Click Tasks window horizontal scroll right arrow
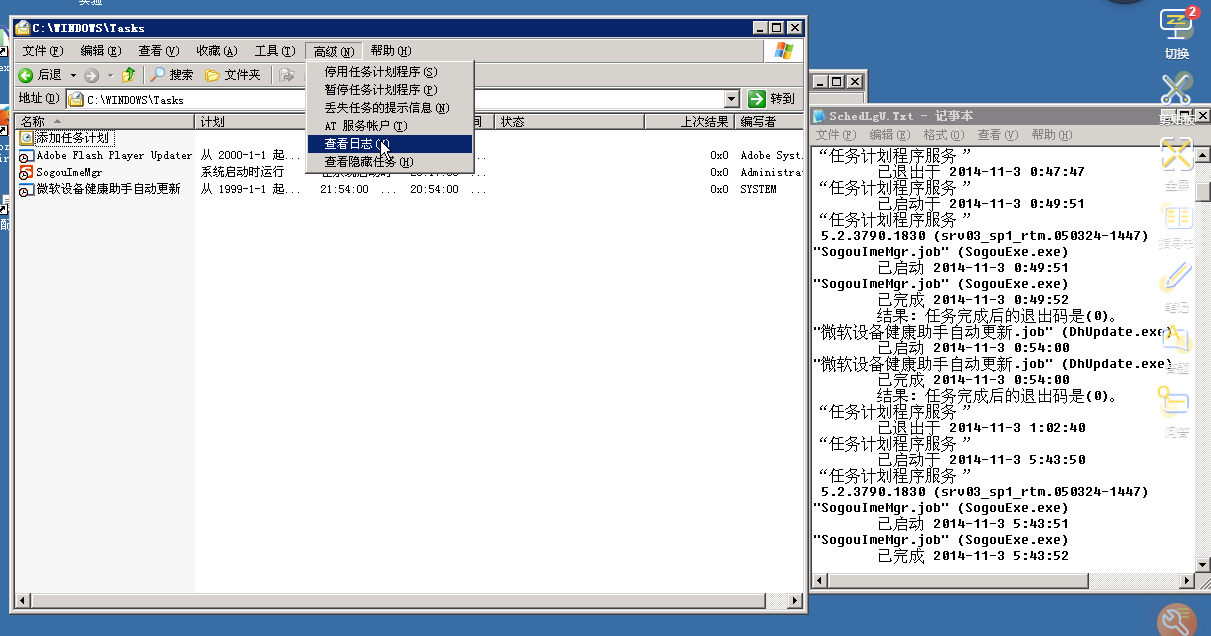 [x=795, y=601]
